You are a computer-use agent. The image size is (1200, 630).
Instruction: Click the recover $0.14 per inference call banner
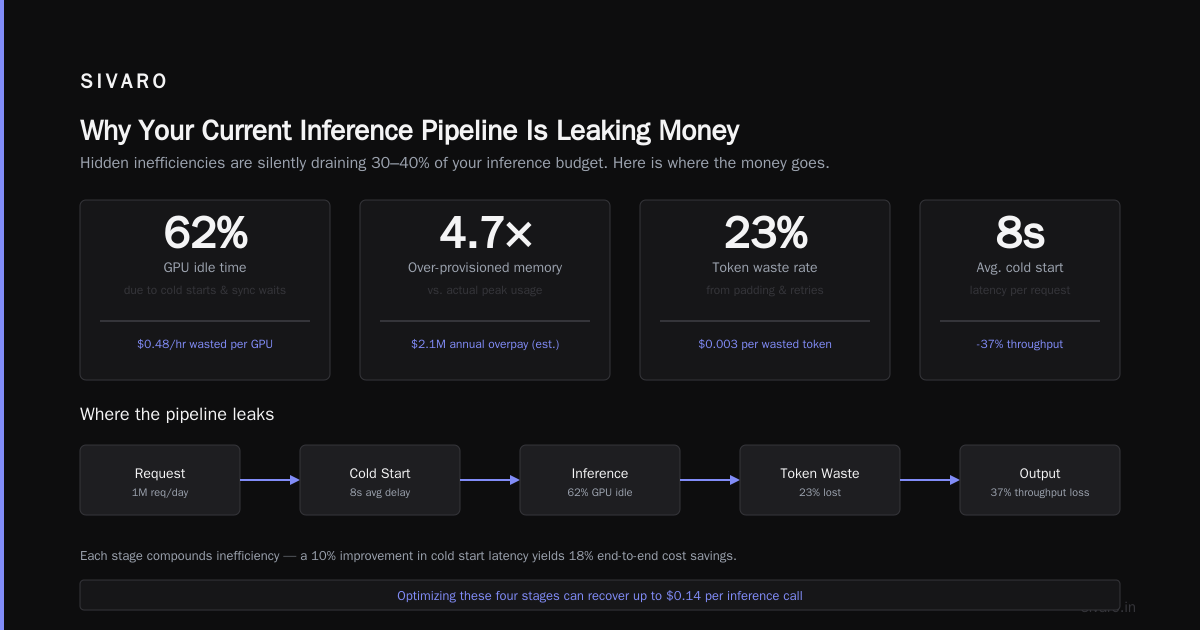600,595
